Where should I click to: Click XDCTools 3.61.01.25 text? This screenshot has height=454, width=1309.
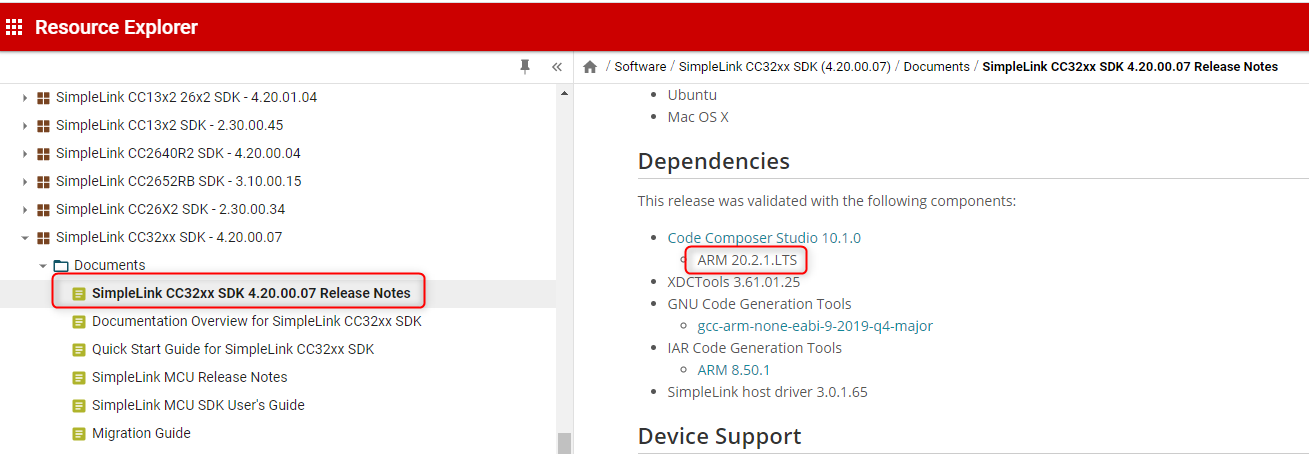tap(734, 282)
